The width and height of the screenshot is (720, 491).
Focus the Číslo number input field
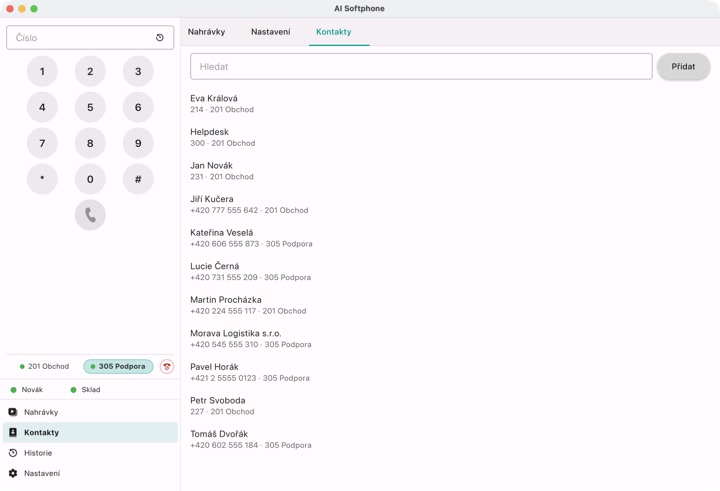(x=90, y=38)
